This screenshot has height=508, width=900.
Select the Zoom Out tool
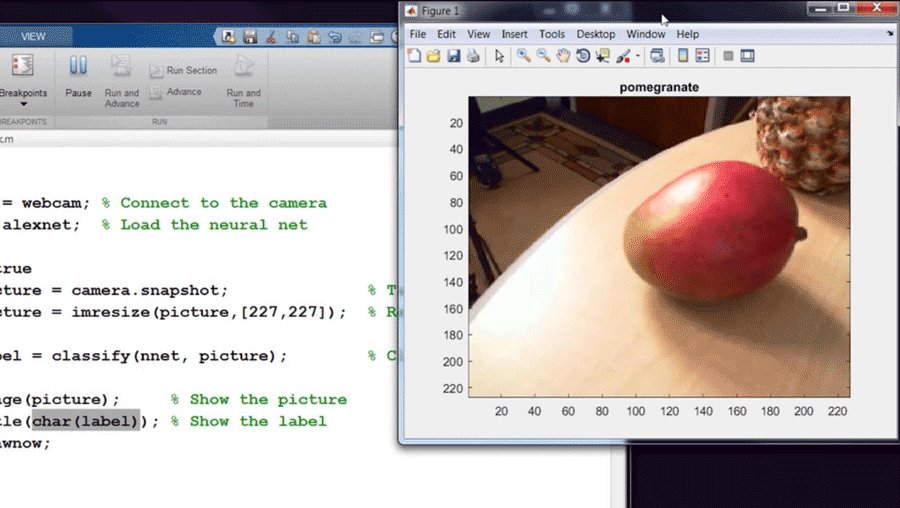pyautogui.click(x=543, y=56)
